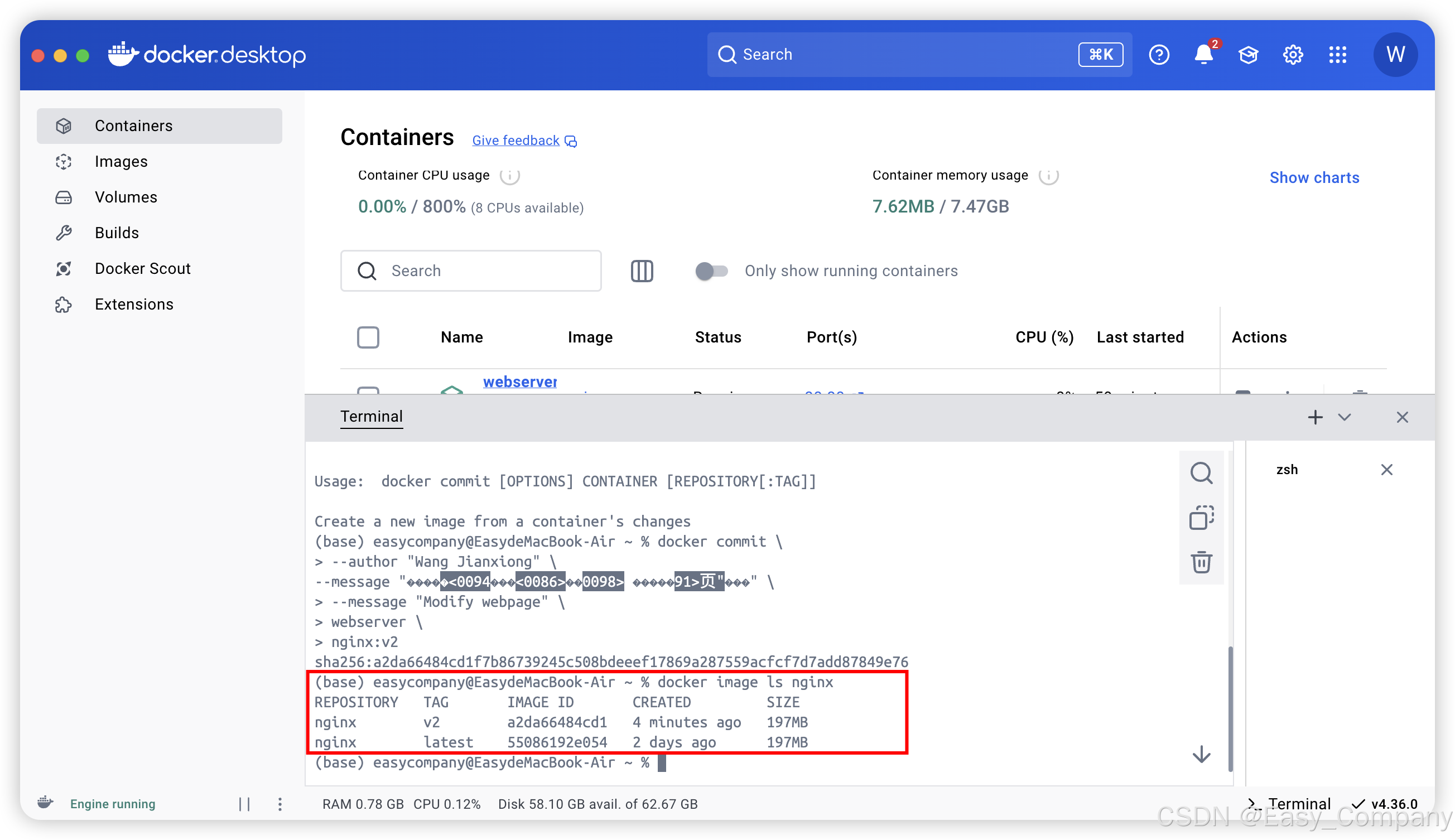The image size is (1455, 840).
Task: Open the engine options three-dot menu
Action: tap(280, 804)
